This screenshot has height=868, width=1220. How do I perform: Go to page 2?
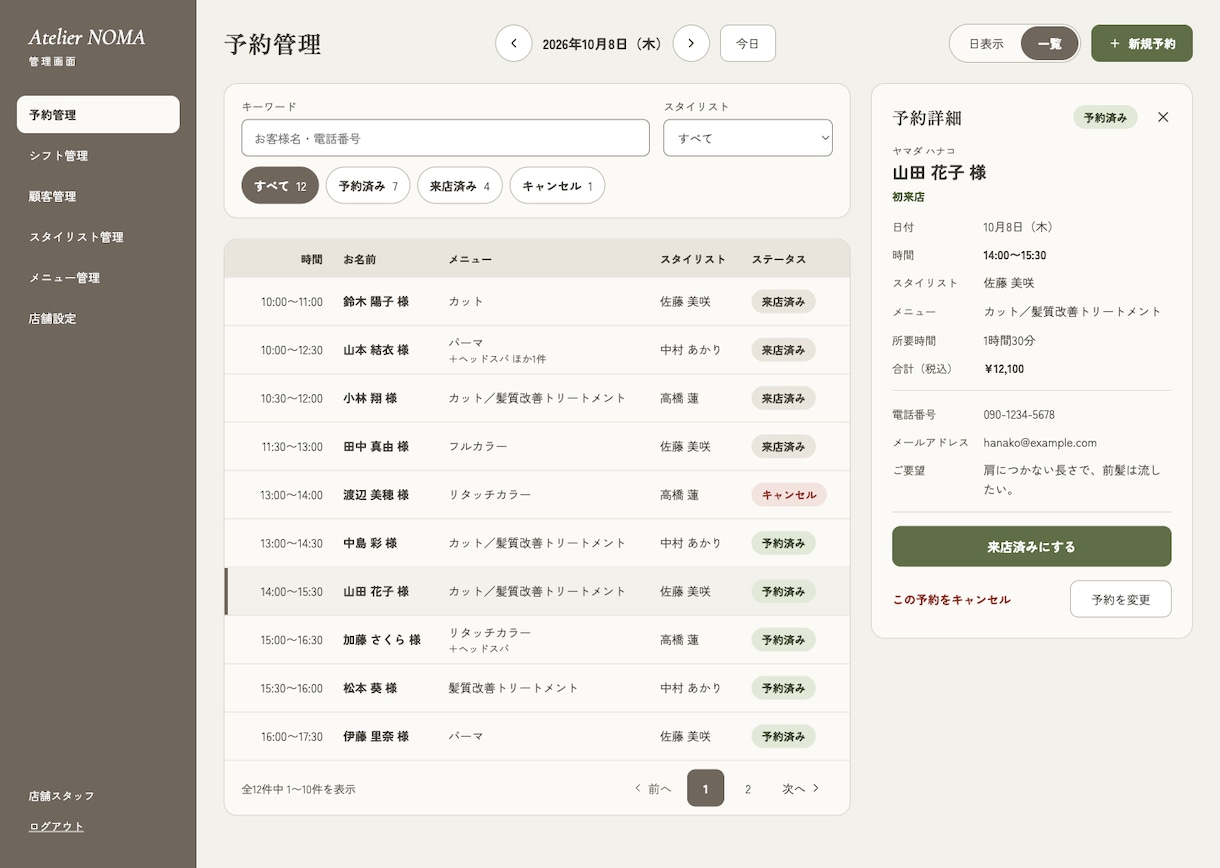(747, 789)
